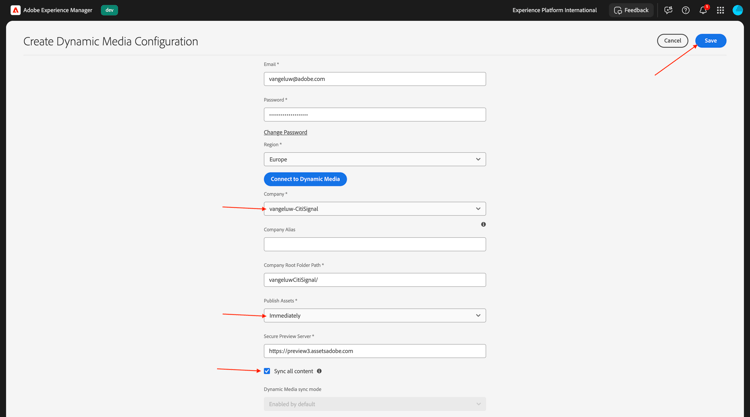
Task: Open notifications bell icon
Action: [x=703, y=10]
